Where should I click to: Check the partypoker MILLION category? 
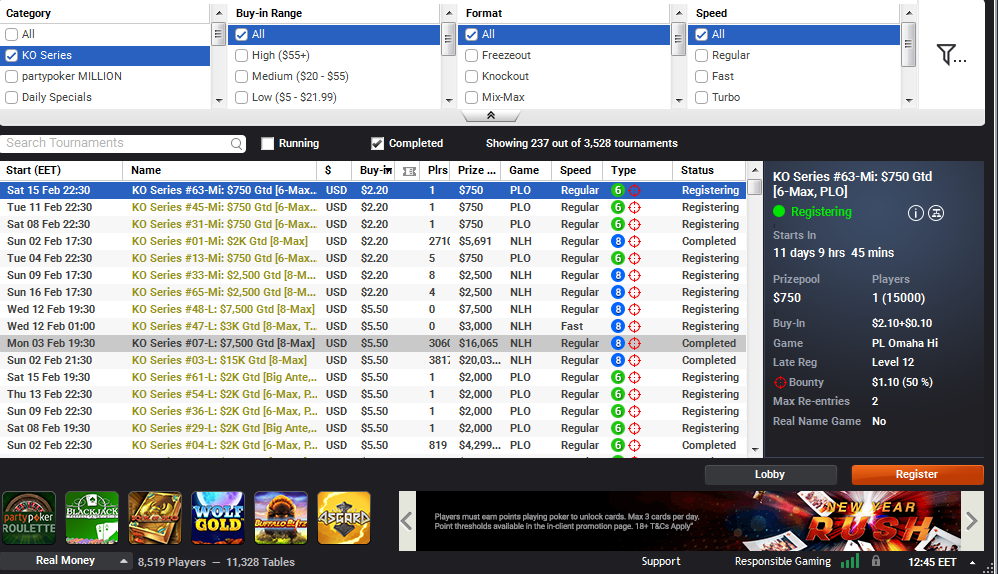[11, 76]
